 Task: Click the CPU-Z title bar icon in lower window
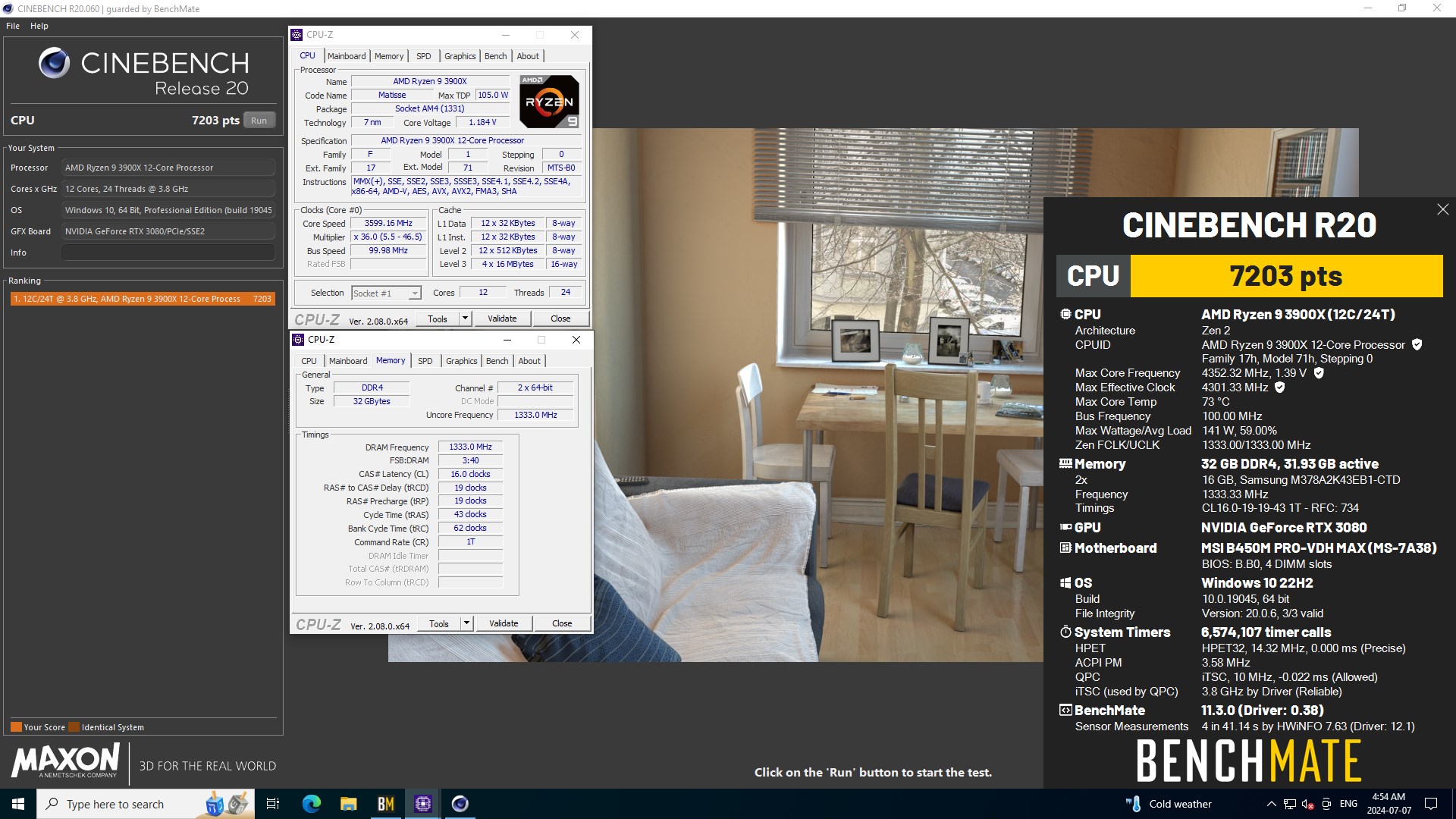298,340
